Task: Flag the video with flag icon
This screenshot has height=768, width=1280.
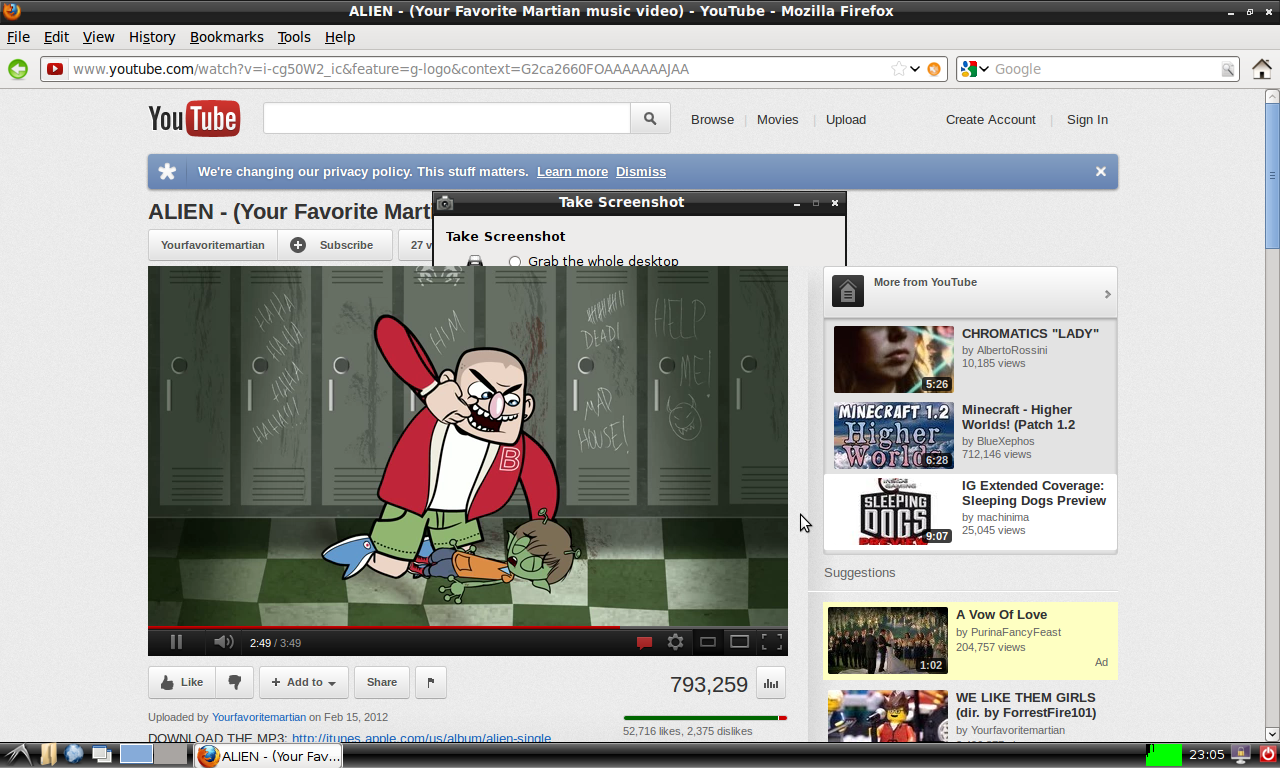Action: click(431, 682)
